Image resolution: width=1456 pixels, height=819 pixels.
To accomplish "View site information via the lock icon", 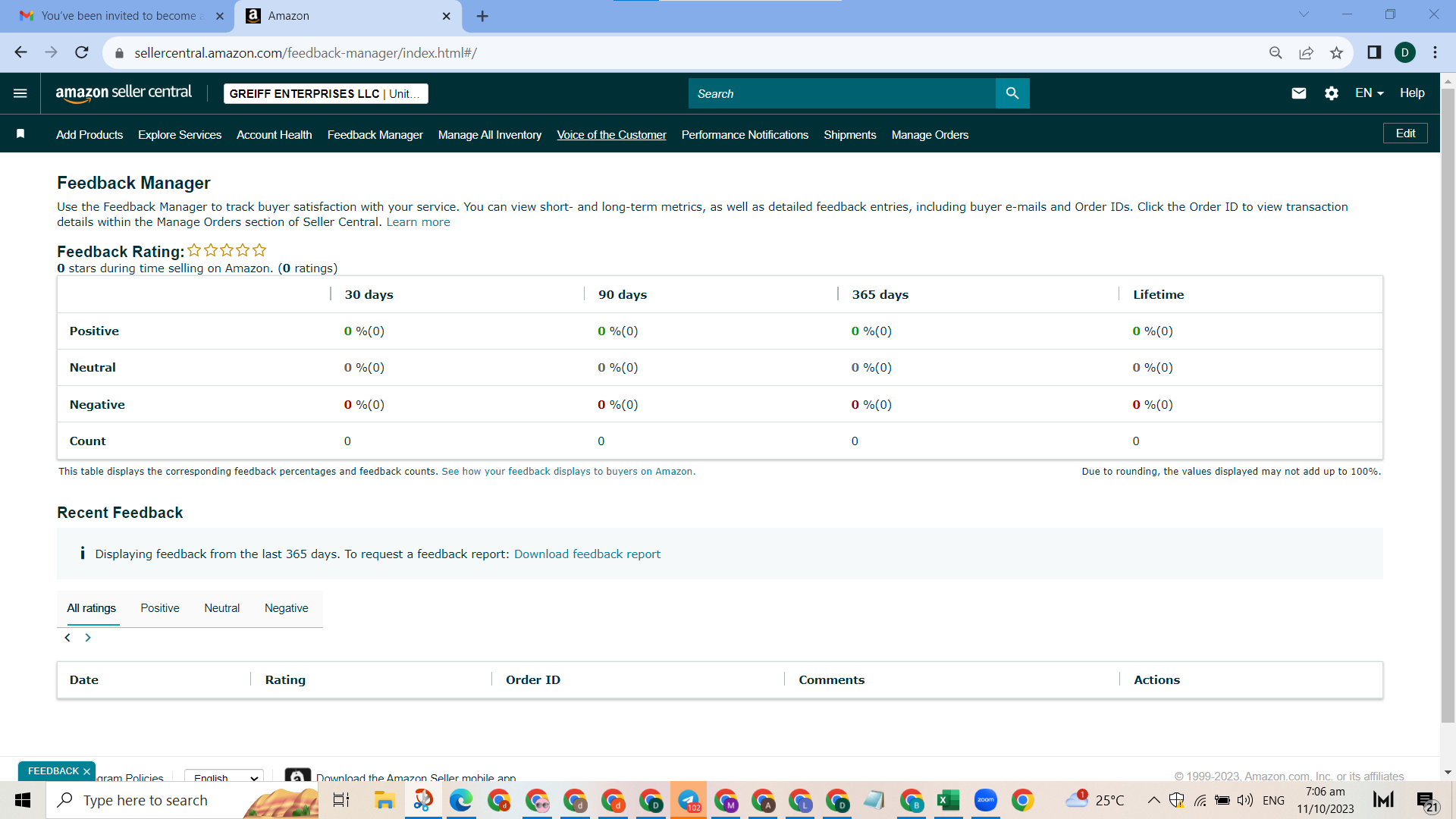I will click(x=119, y=53).
